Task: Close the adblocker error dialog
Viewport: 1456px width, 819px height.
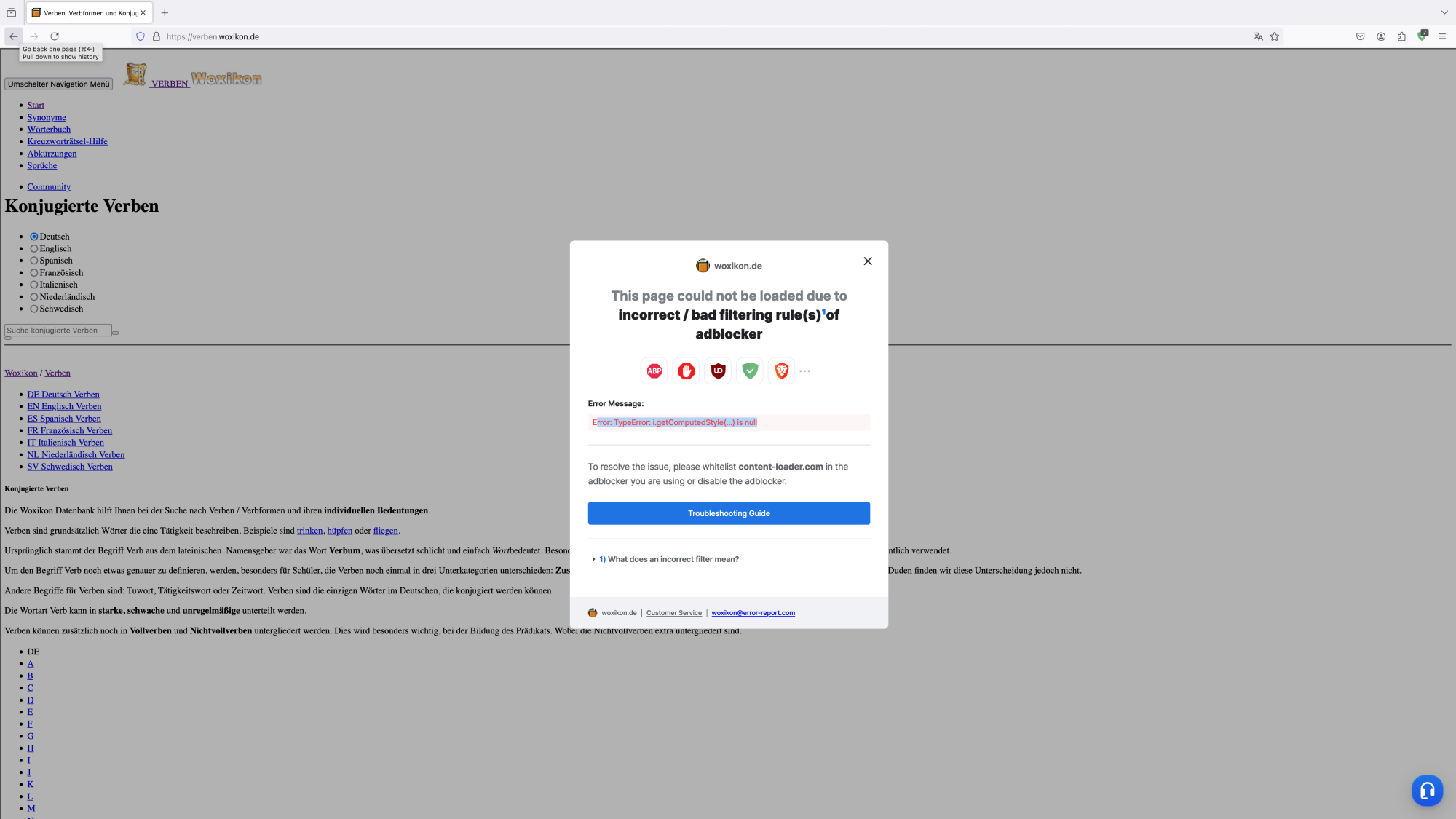Action: 868,261
